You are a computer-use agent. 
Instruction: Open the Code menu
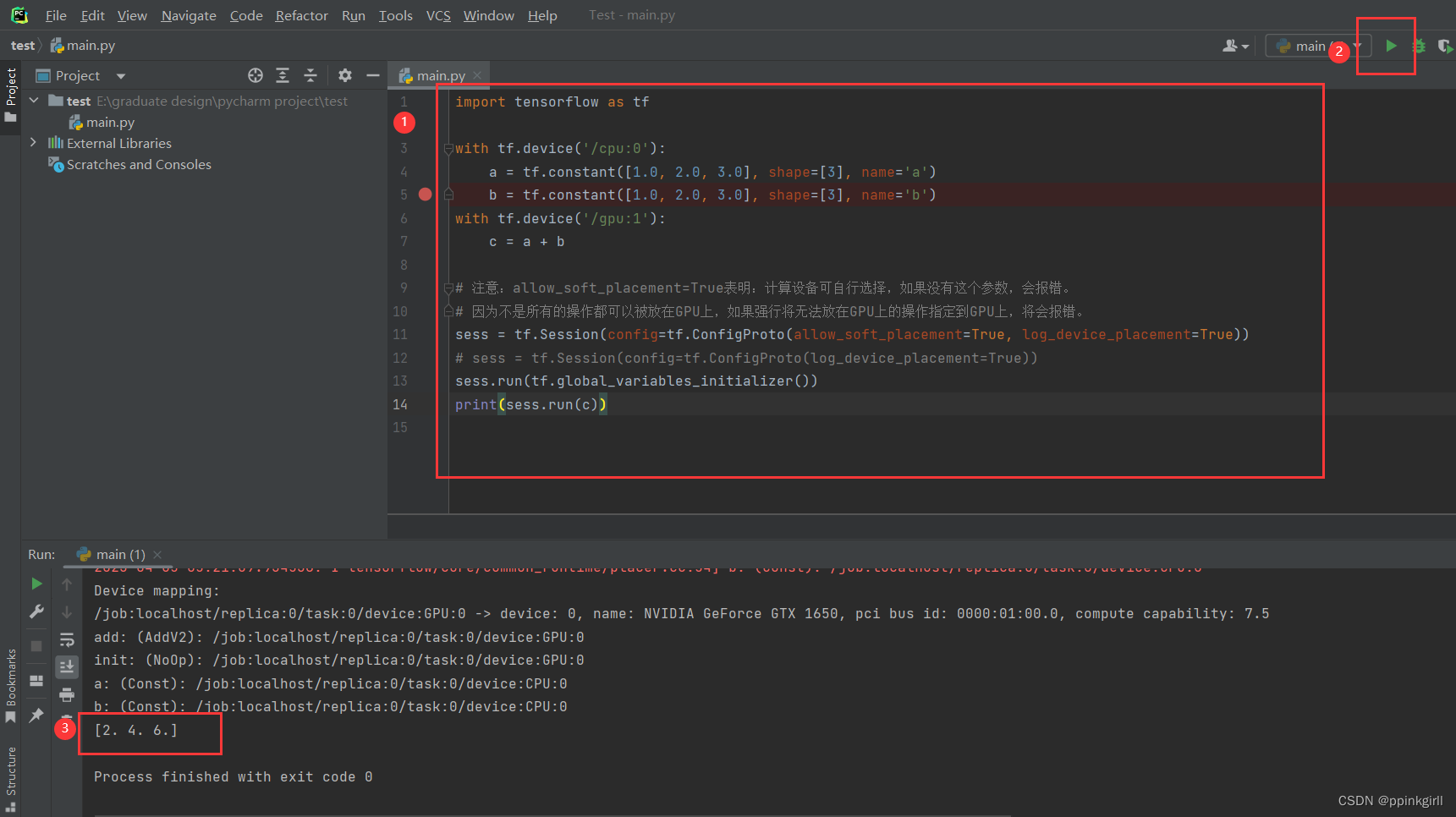pyautogui.click(x=246, y=15)
